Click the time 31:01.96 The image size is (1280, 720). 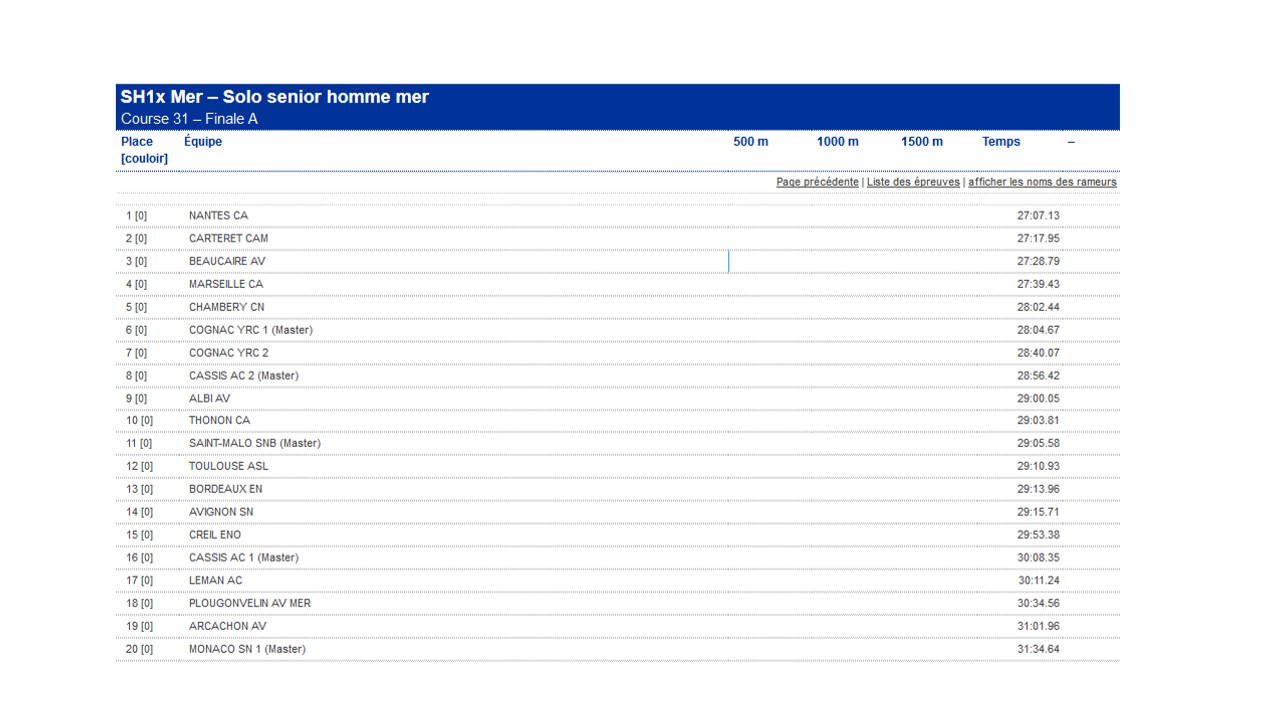[1038, 627]
